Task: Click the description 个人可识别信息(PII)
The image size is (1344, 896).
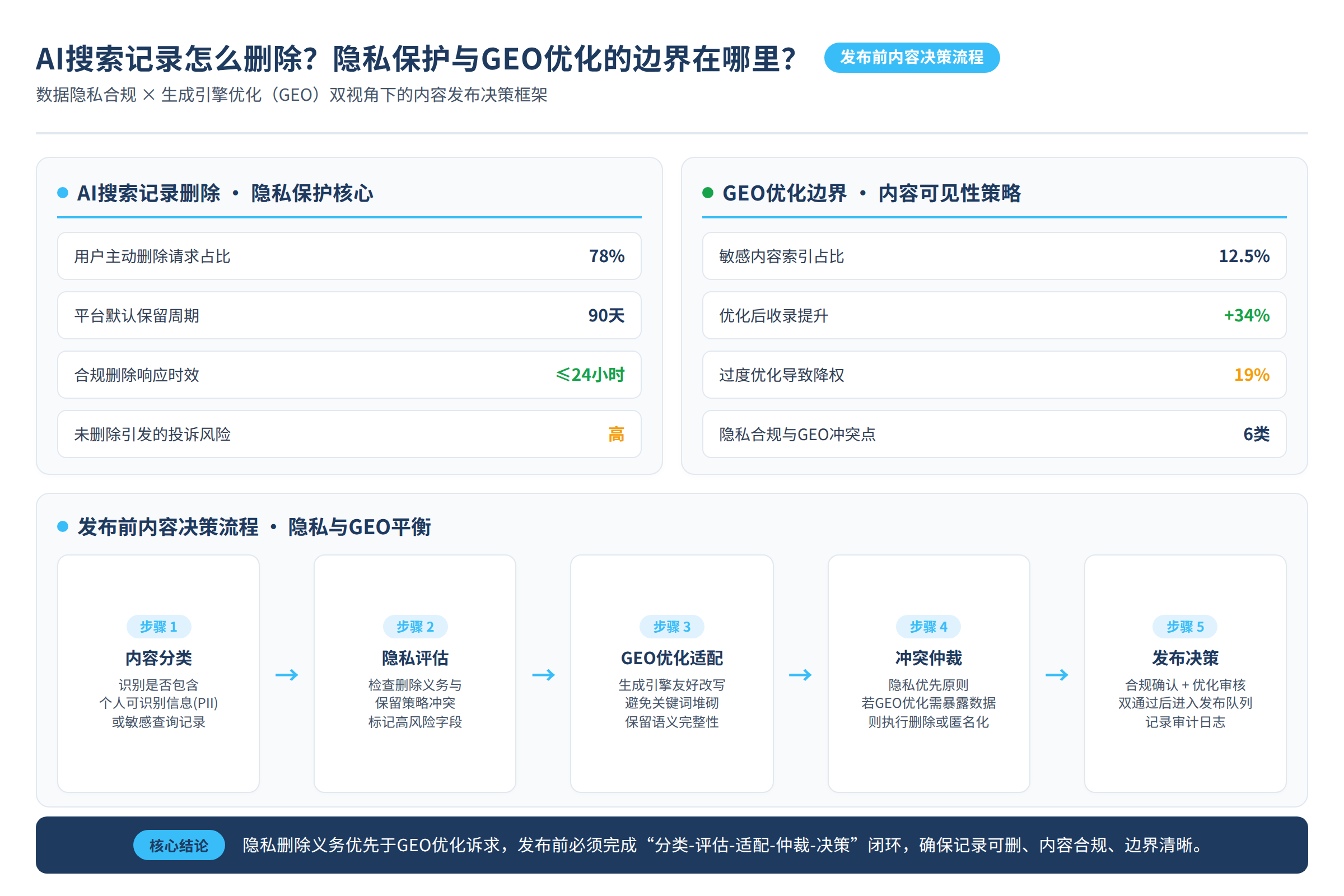Action: pos(158,703)
